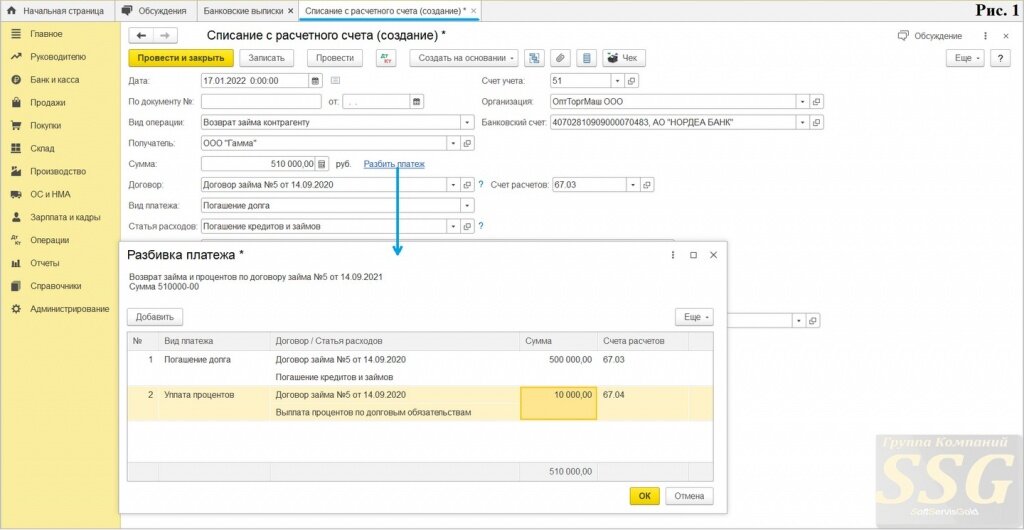Click the forward navigation arrow
Viewport: 1024px width, 530px height.
(165, 36)
